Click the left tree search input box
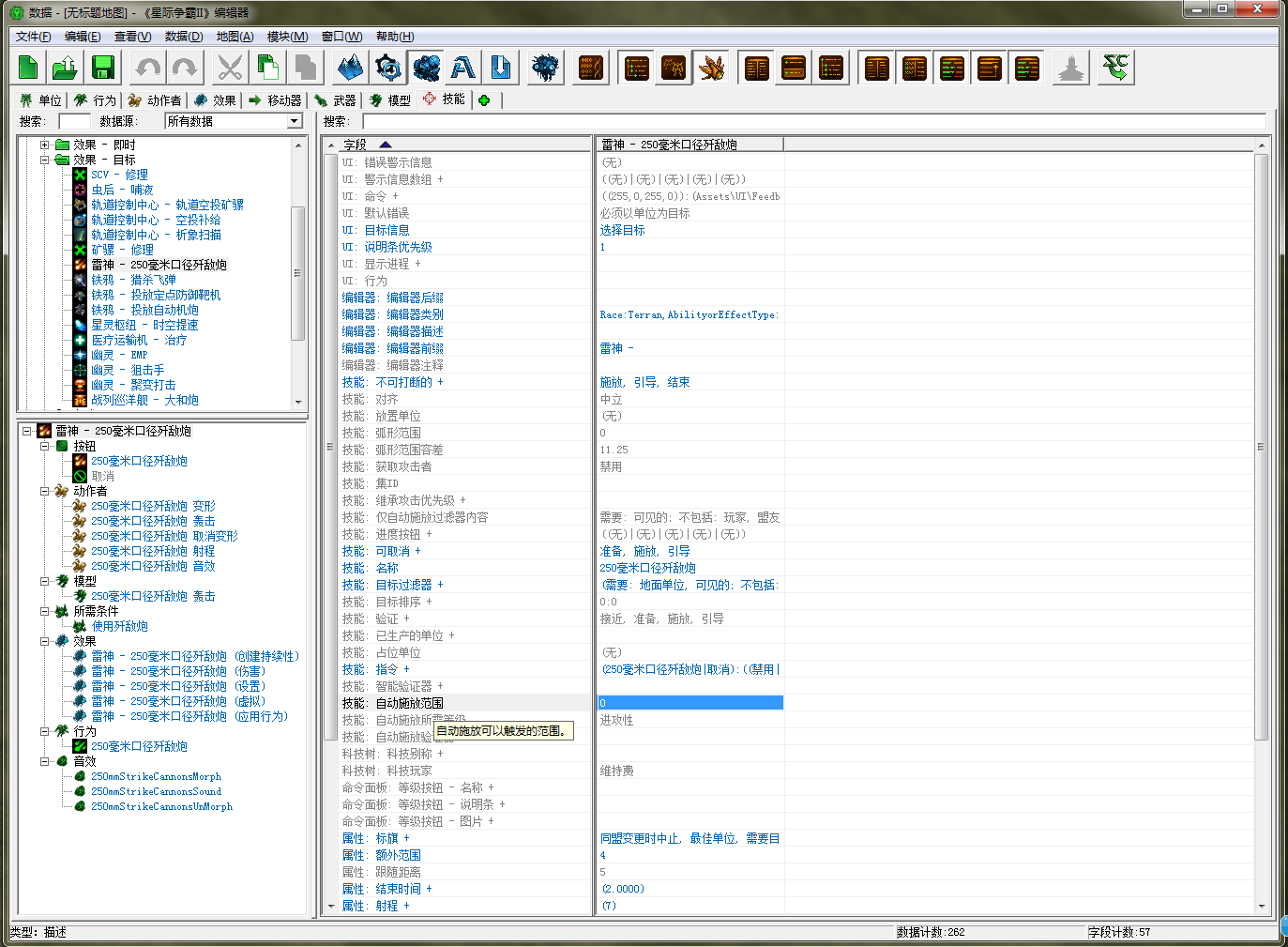This screenshot has width=1288, height=947. coord(74,121)
